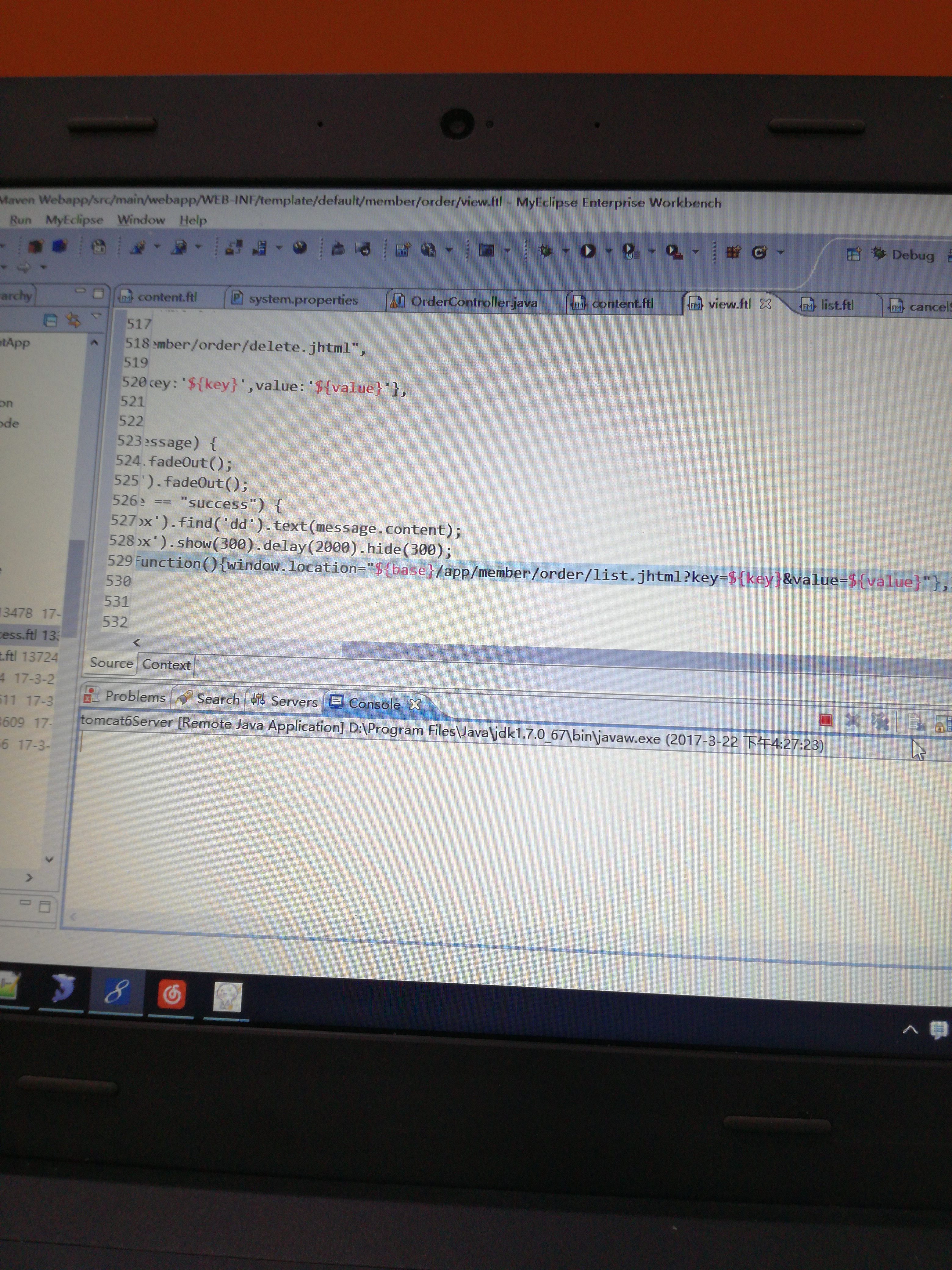This screenshot has width=952, height=1270.
Task: Click Collapse All icon in left panel
Action: click(50, 320)
